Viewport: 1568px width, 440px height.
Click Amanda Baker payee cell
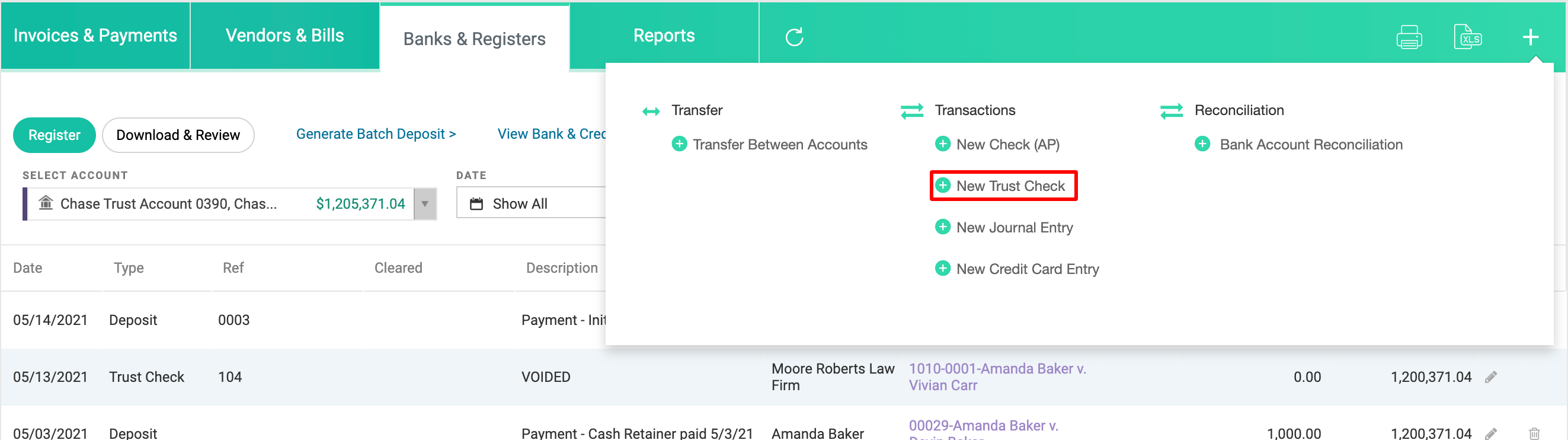pos(817,433)
